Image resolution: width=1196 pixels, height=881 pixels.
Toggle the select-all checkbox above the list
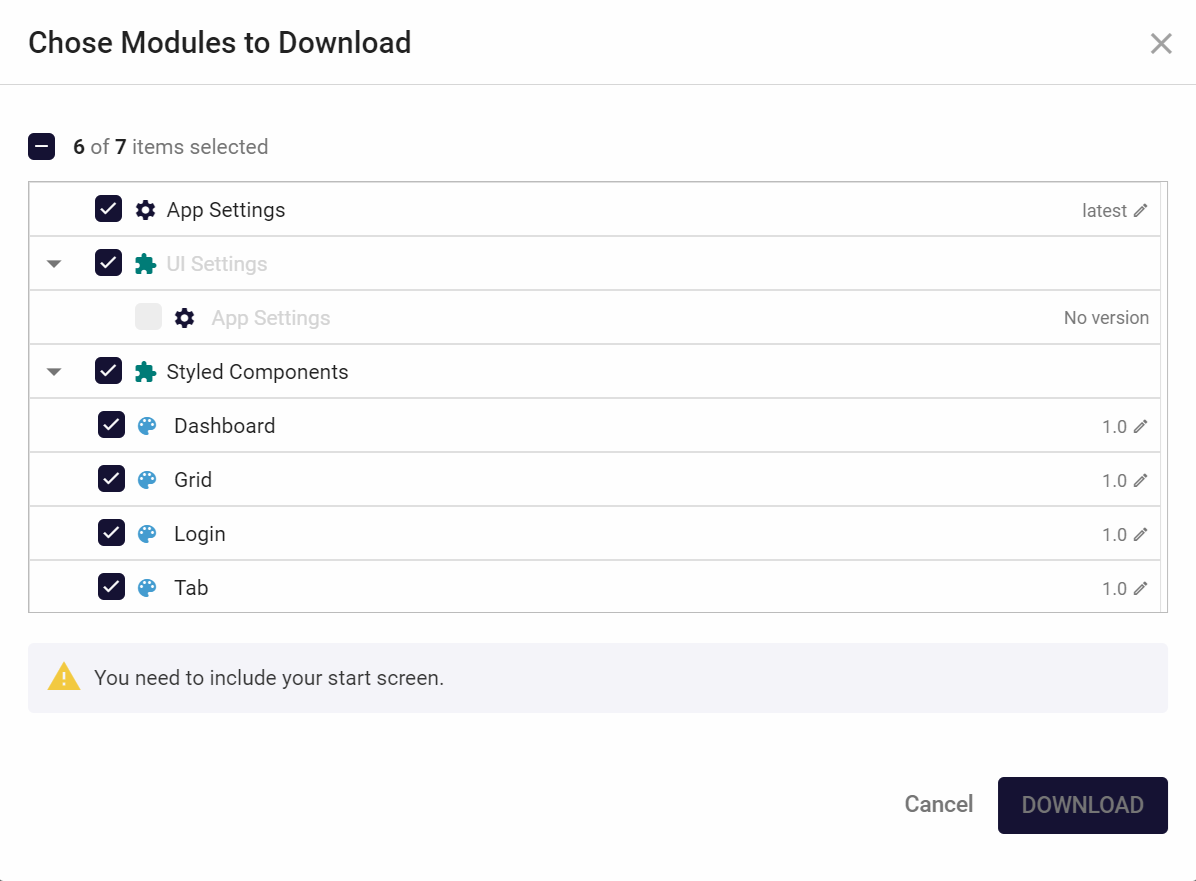coord(41,147)
